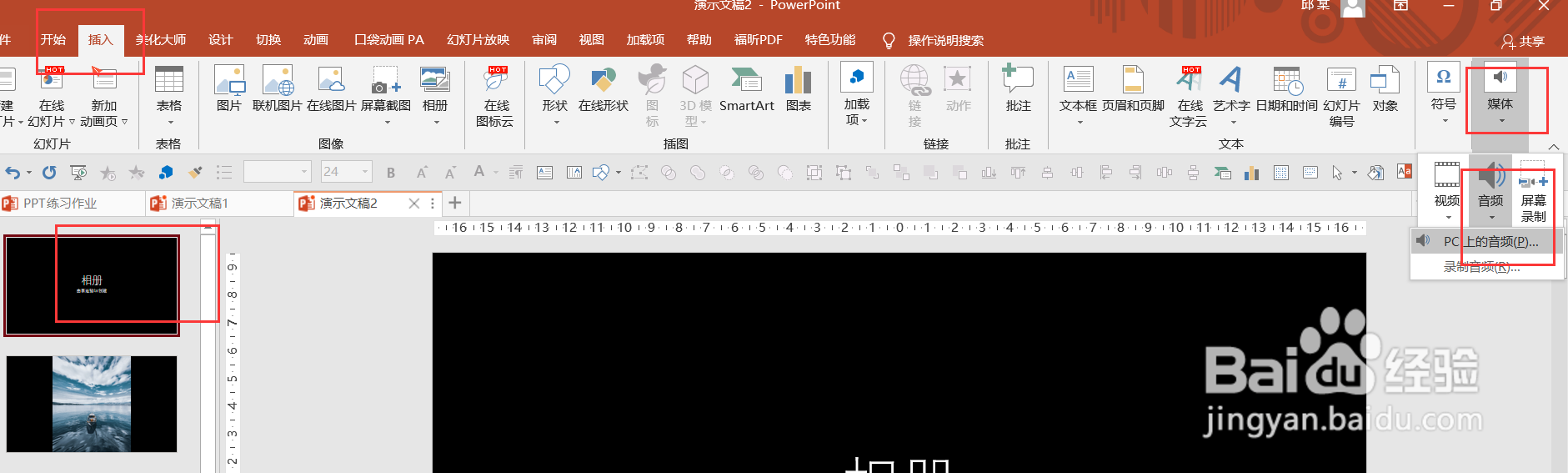The width and height of the screenshot is (1568, 473).
Task: Expand the 形状 dropdown arrow
Action: coord(556,123)
